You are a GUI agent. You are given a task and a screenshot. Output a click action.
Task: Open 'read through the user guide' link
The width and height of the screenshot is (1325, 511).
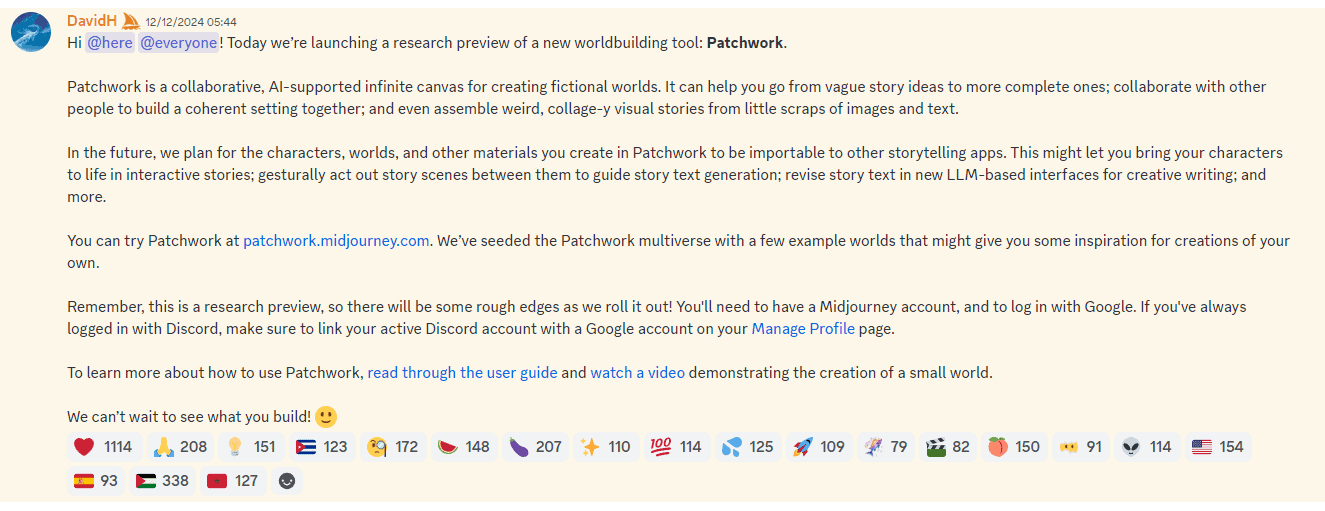tap(463, 373)
